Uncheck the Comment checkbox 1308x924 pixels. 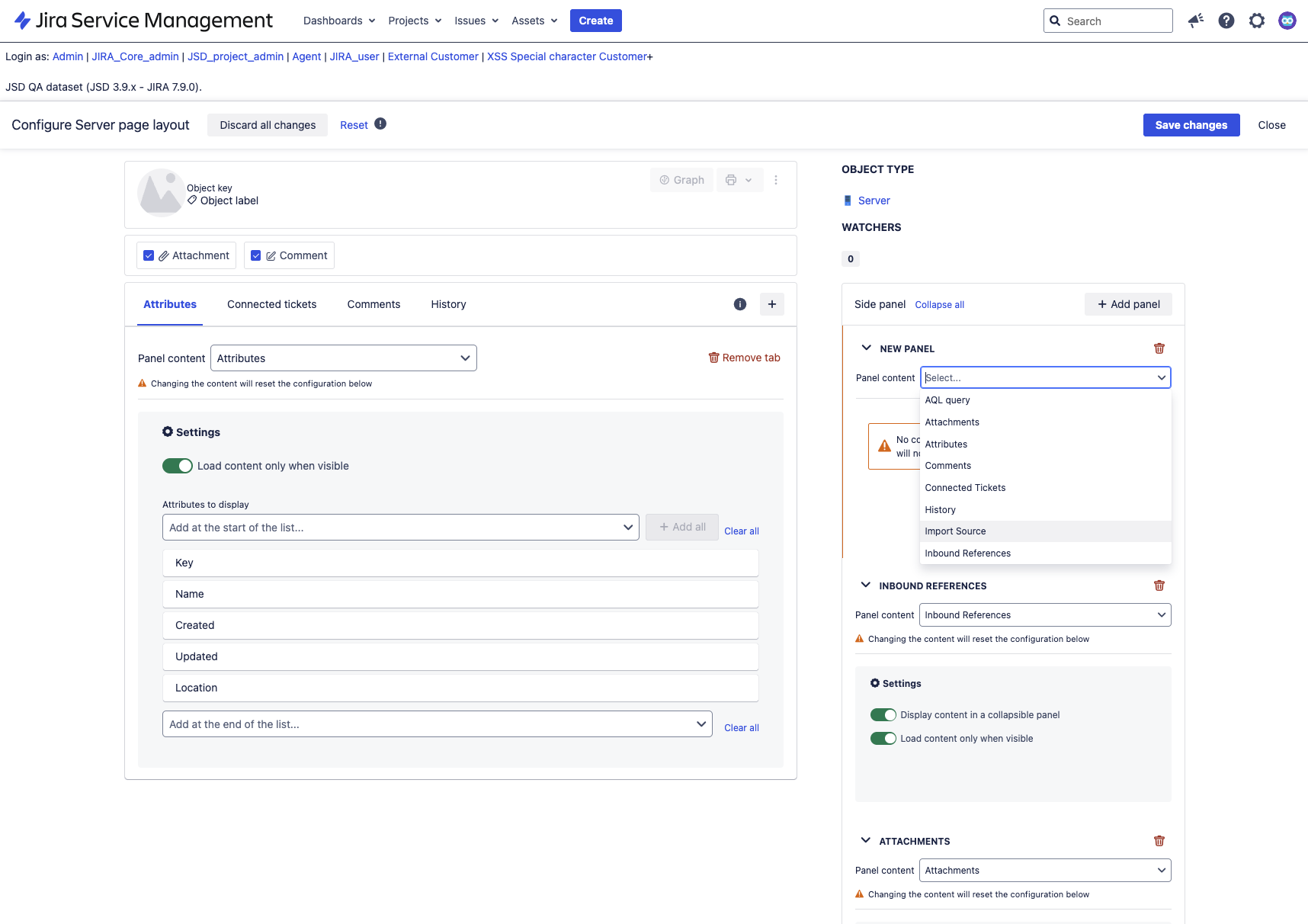(x=256, y=255)
